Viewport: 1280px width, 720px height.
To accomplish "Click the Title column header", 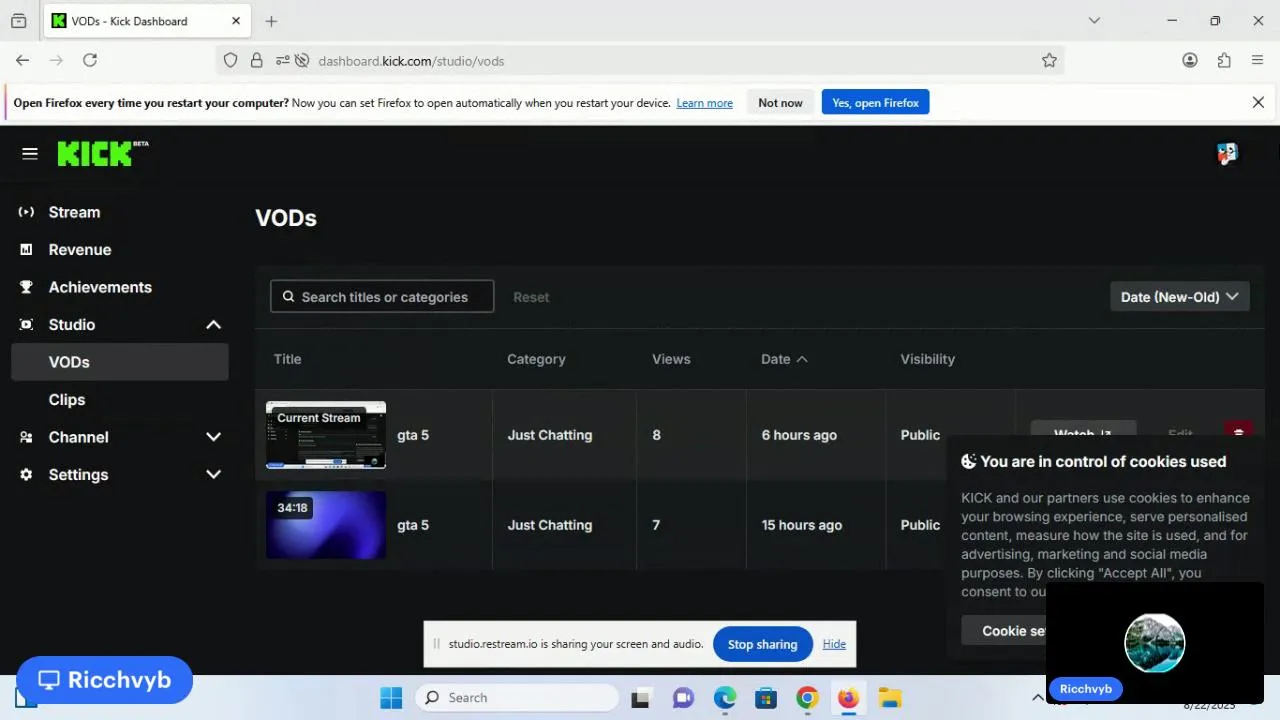I will [x=287, y=359].
